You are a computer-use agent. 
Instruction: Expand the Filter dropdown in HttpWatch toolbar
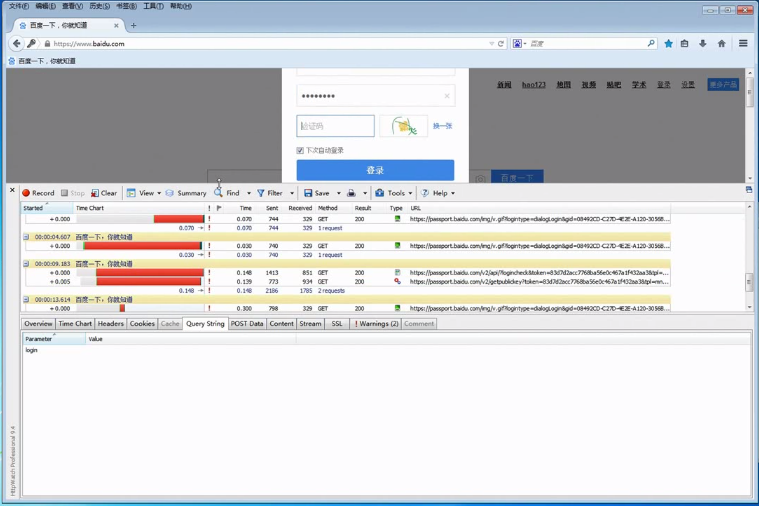pyautogui.click(x=291, y=193)
